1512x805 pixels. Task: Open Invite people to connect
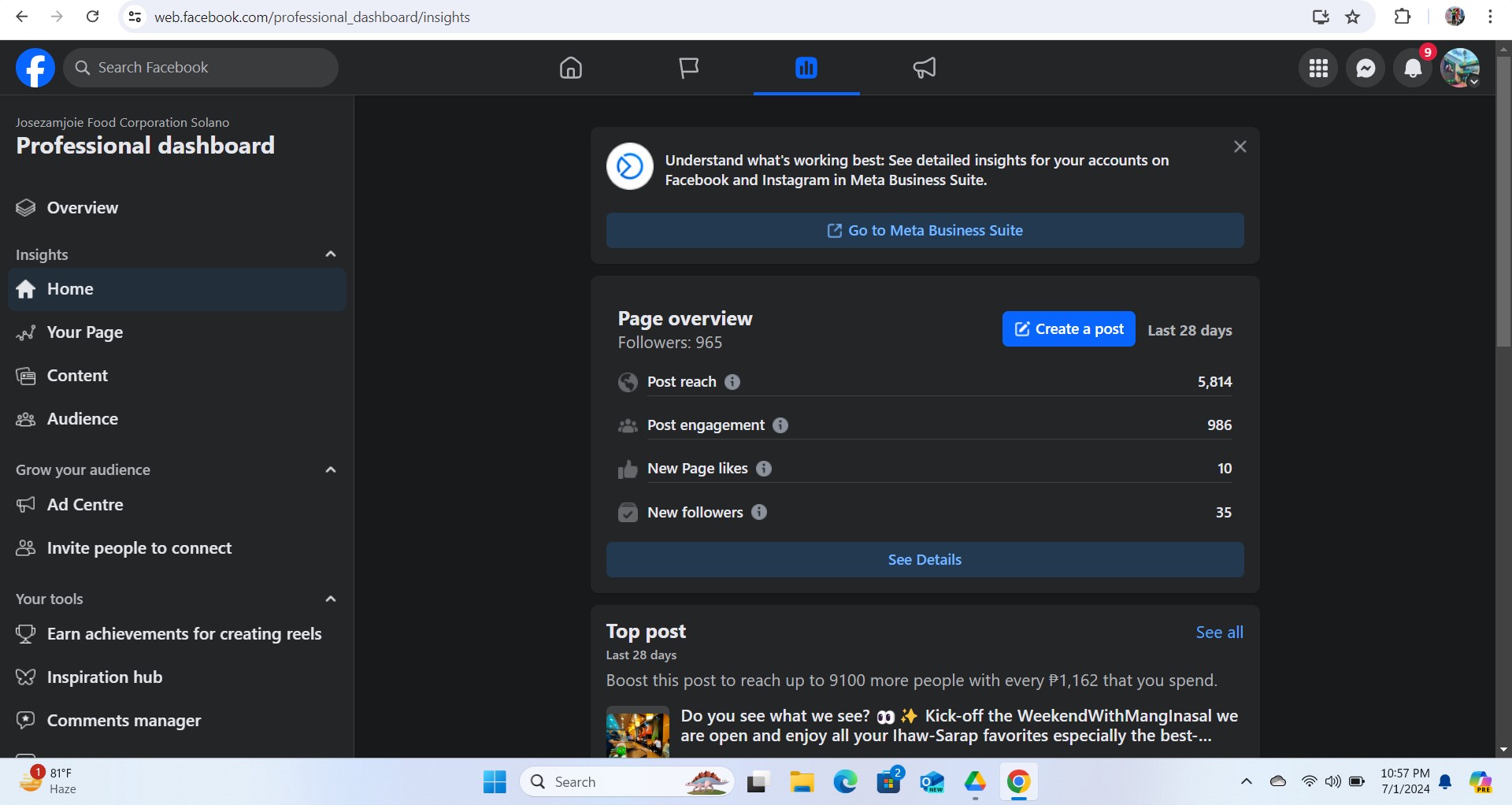177,548
